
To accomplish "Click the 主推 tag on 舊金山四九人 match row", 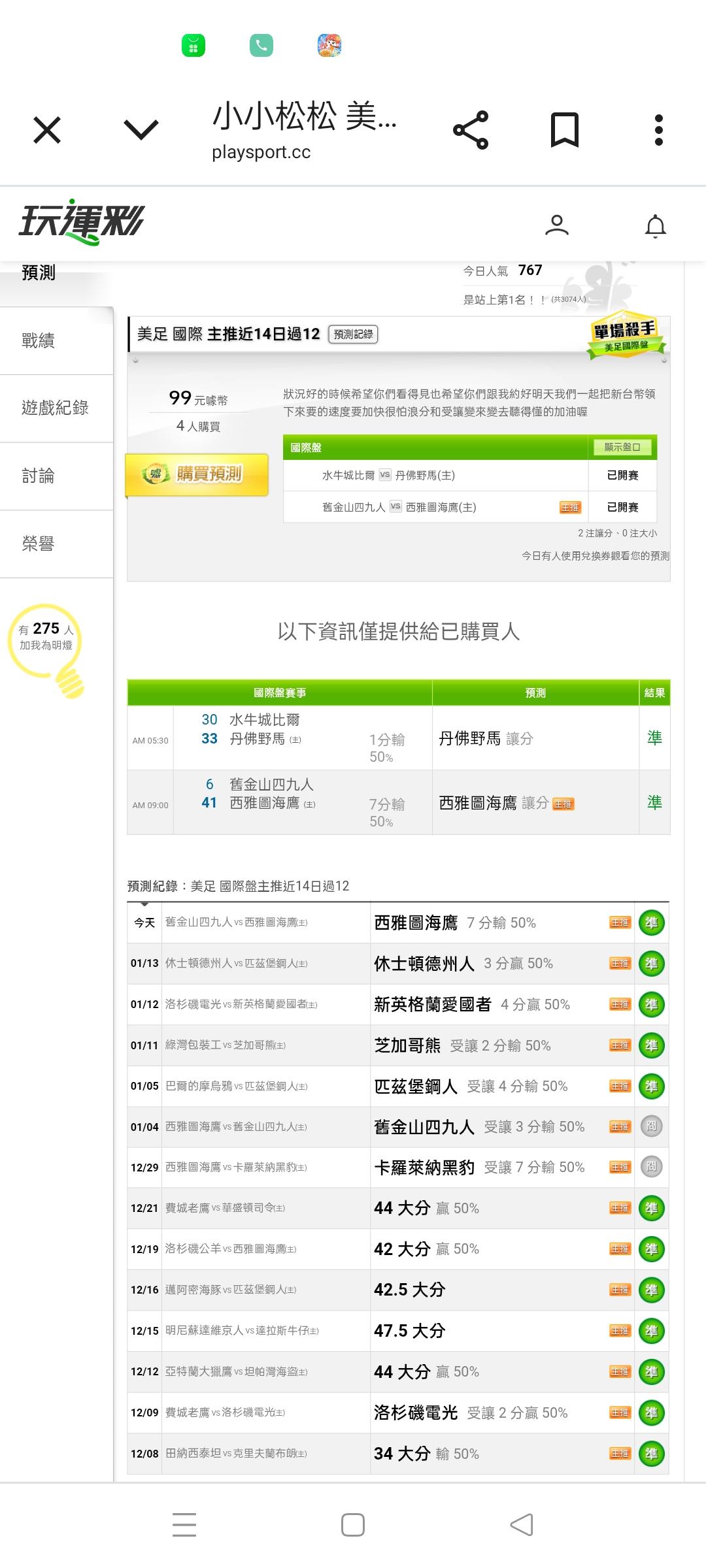I will click(x=570, y=508).
